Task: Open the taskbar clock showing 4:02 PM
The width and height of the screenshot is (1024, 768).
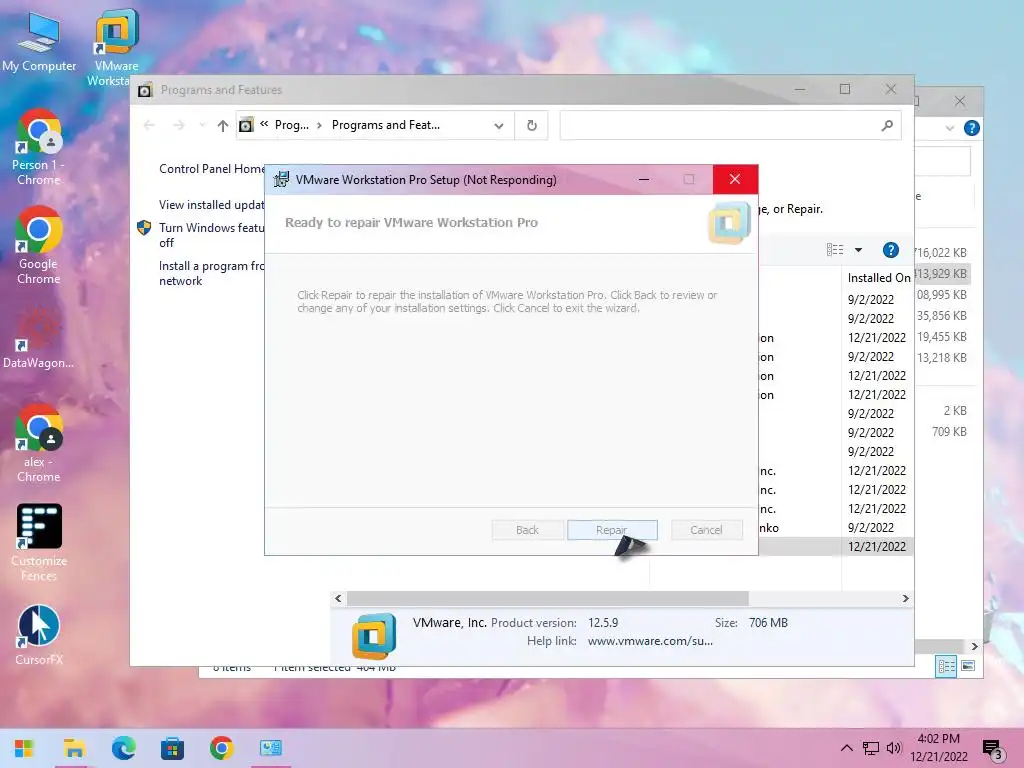Action: [938, 747]
